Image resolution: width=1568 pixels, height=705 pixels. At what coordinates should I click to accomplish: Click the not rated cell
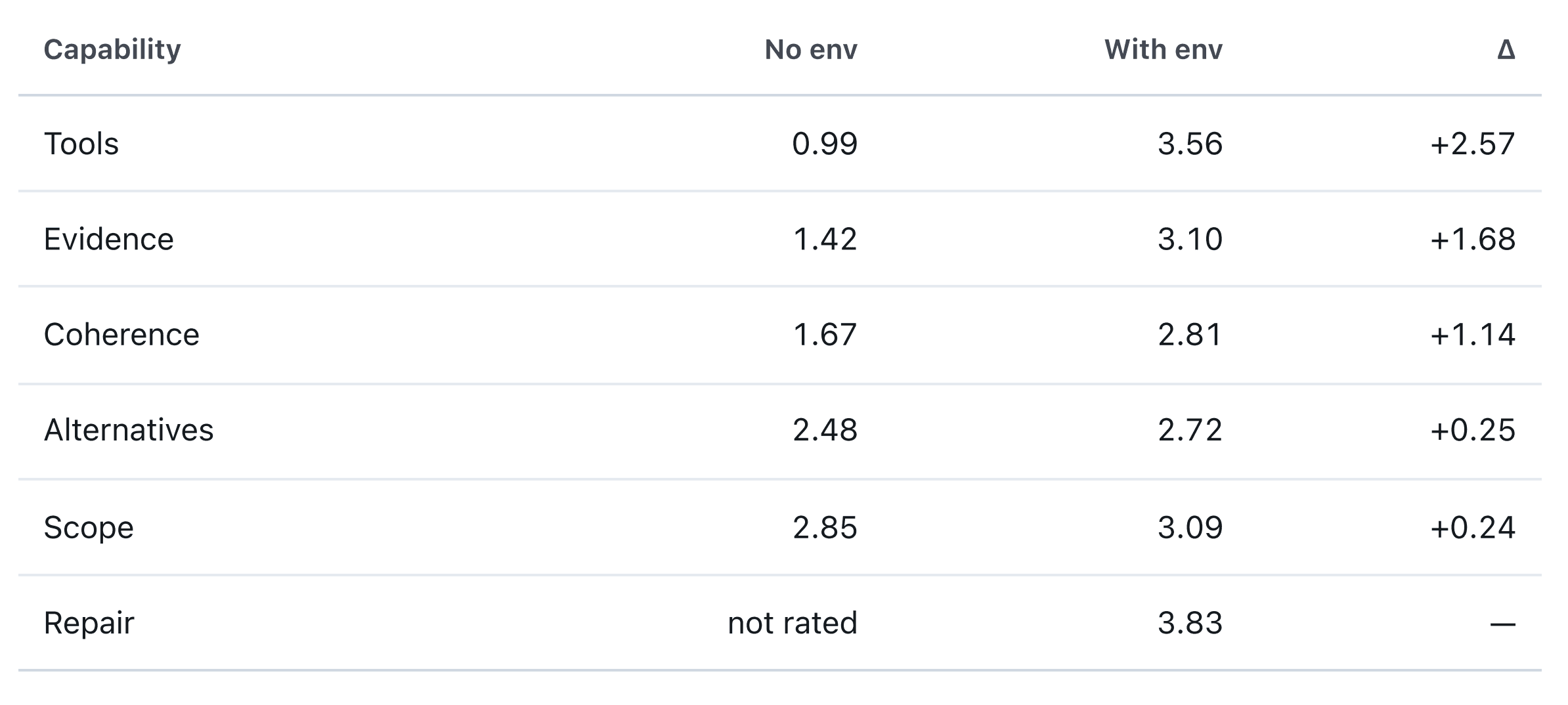[793, 623]
